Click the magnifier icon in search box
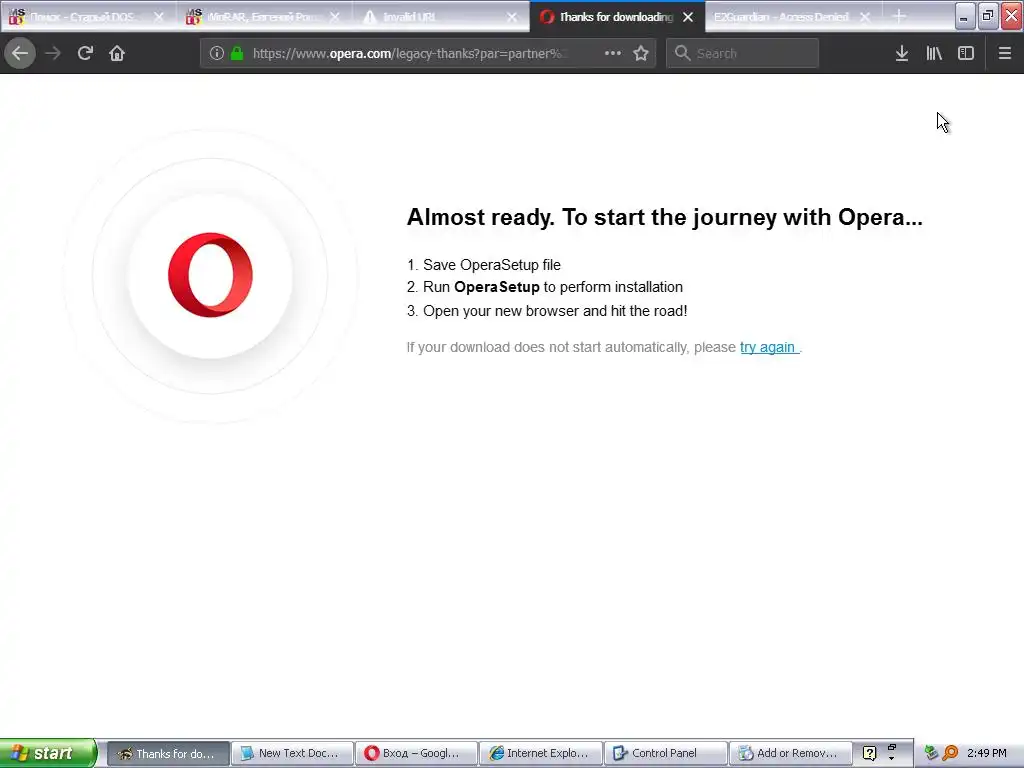 pyautogui.click(x=682, y=53)
